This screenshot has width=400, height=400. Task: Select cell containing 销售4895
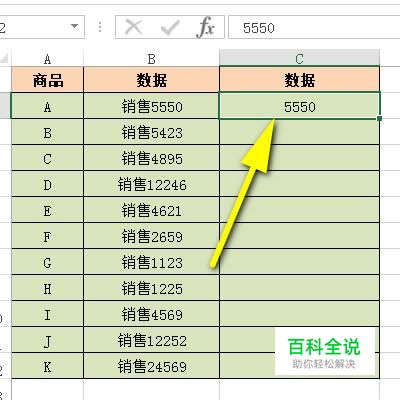[x=151, y=158]
